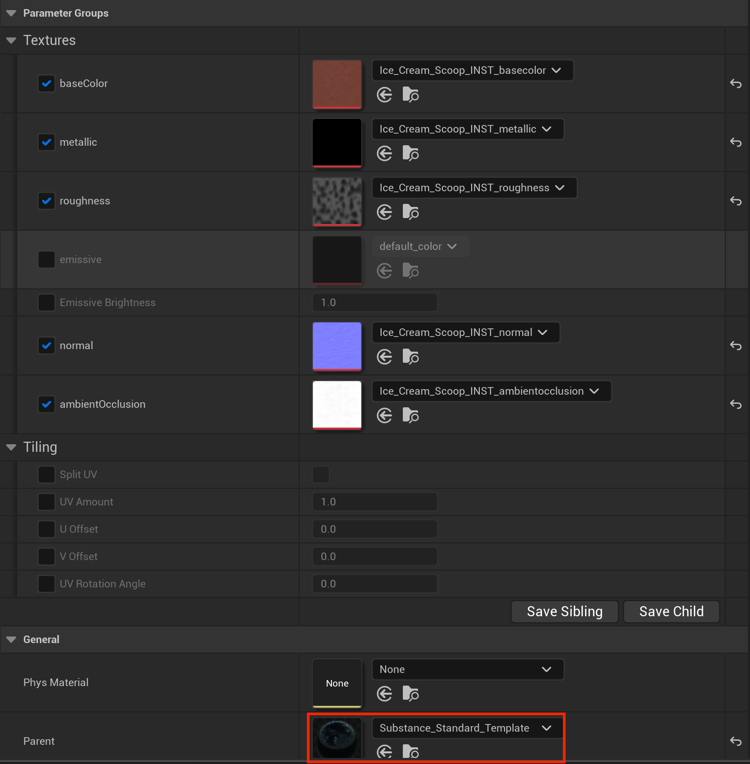Browse to Phys Material in Content Browser
The height and width of the screenshot is (764, 750).
pos(410,693)
